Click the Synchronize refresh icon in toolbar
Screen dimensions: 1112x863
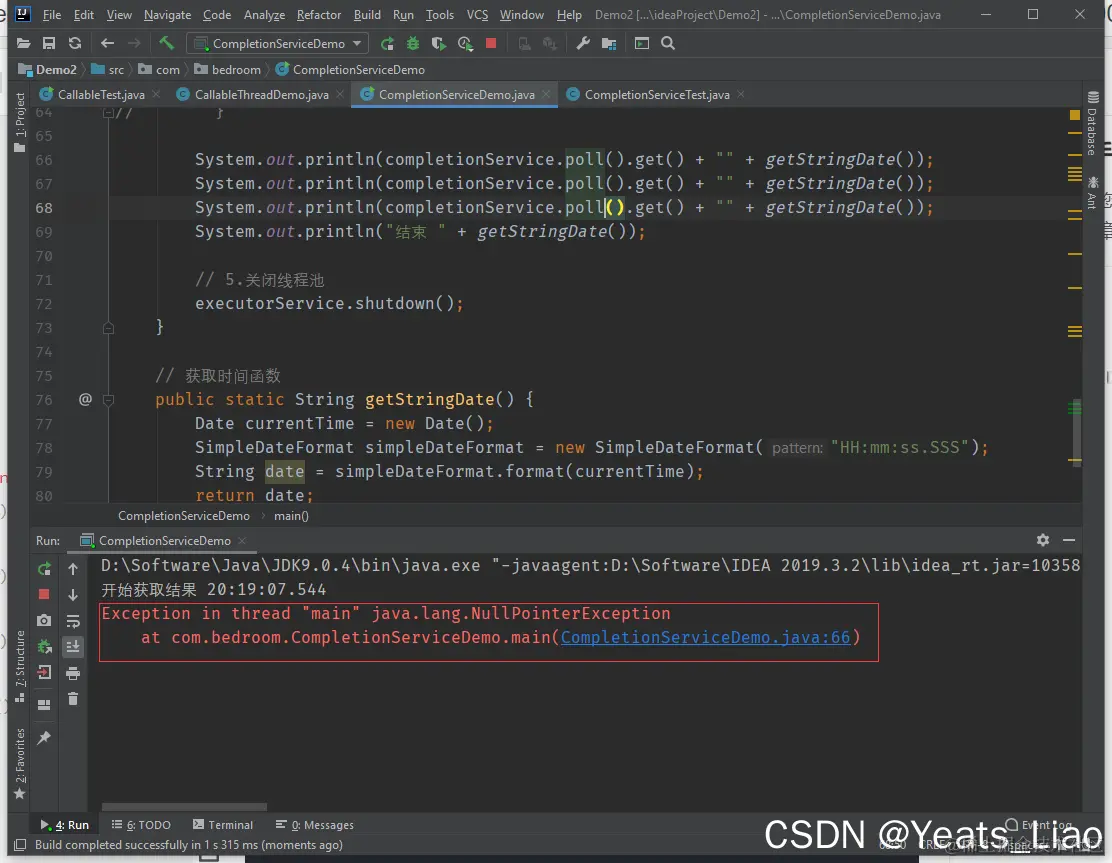pos(74,43)
